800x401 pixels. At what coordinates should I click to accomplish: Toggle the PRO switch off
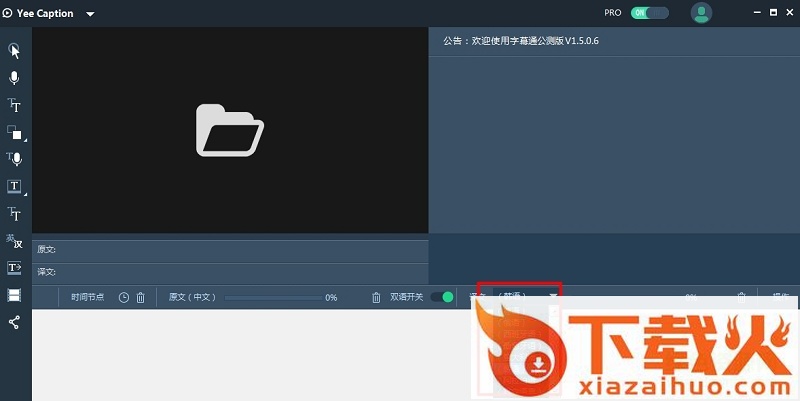coord(650,13)
